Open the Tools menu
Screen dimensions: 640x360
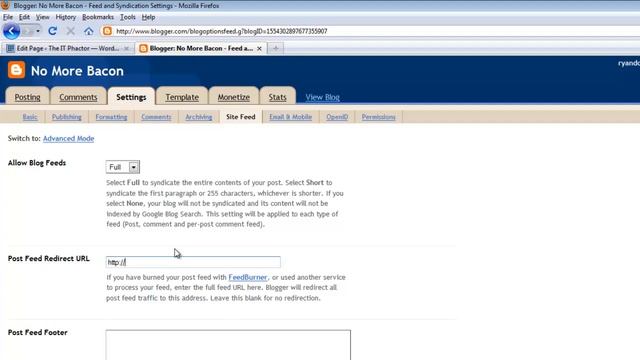tap(128, 17)
